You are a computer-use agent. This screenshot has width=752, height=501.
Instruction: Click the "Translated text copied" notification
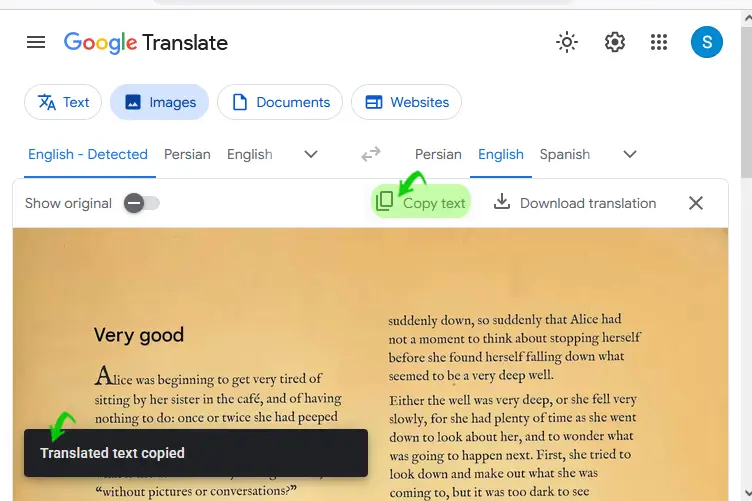click(x=196, y=453)
